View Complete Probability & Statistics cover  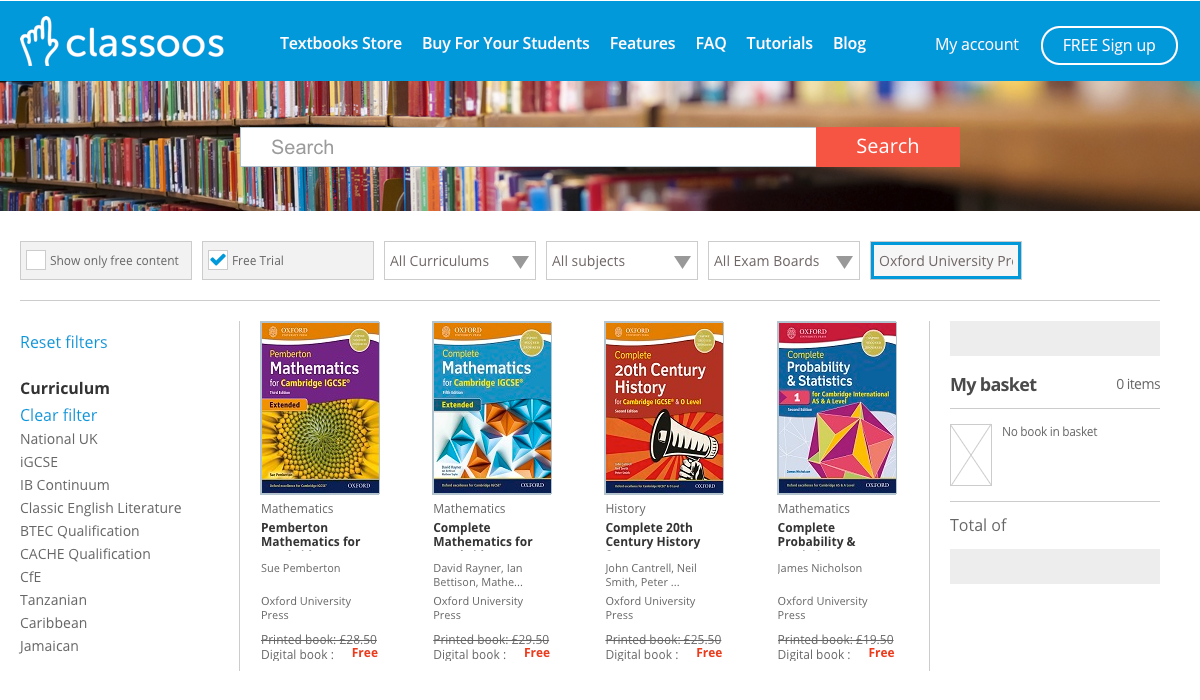pos(837,408)
